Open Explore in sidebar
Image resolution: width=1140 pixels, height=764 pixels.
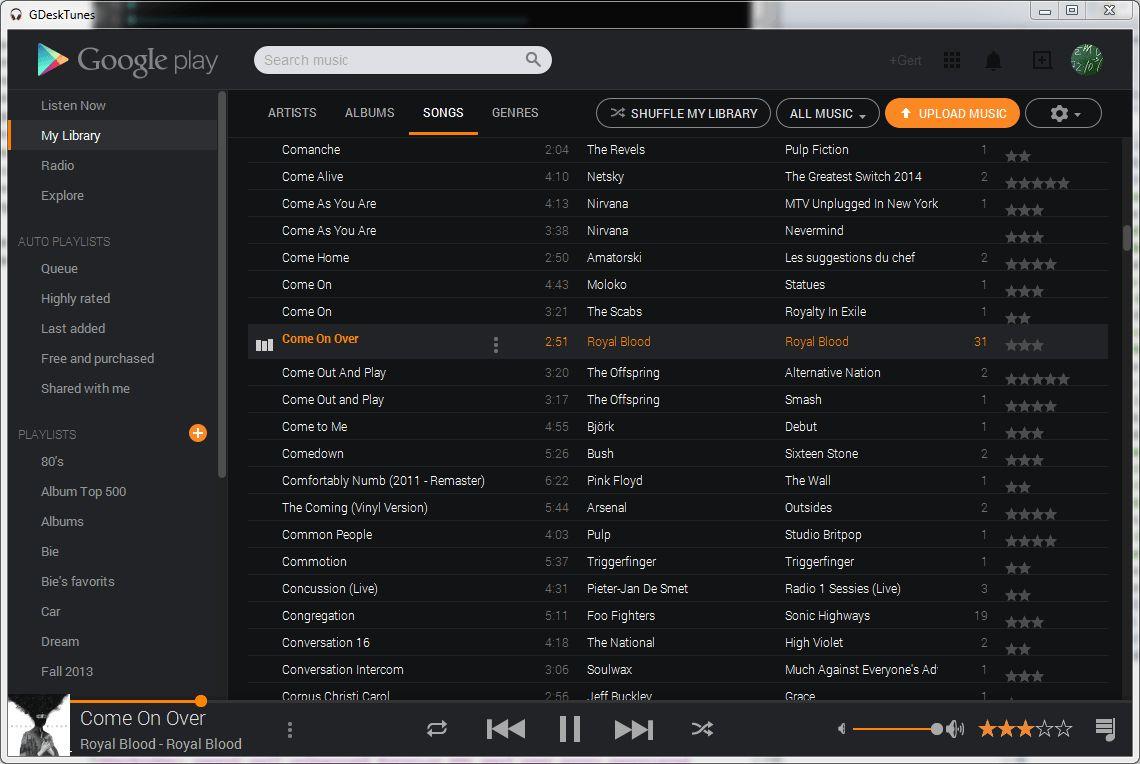tap(62, 196)
